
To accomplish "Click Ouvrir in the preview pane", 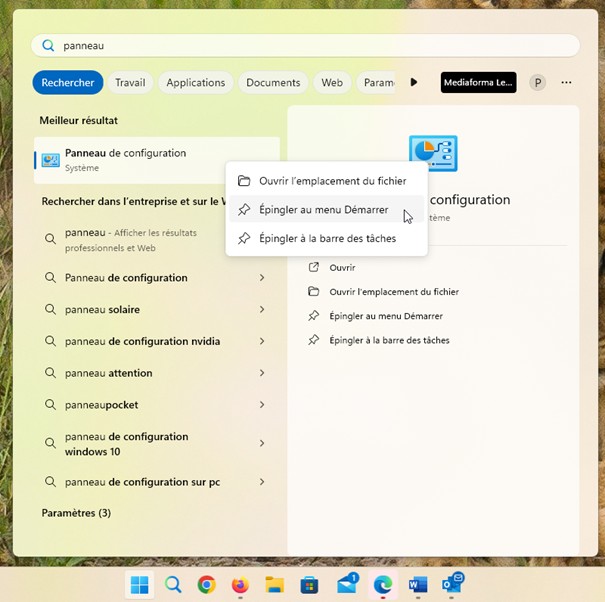I will point(342,267).
